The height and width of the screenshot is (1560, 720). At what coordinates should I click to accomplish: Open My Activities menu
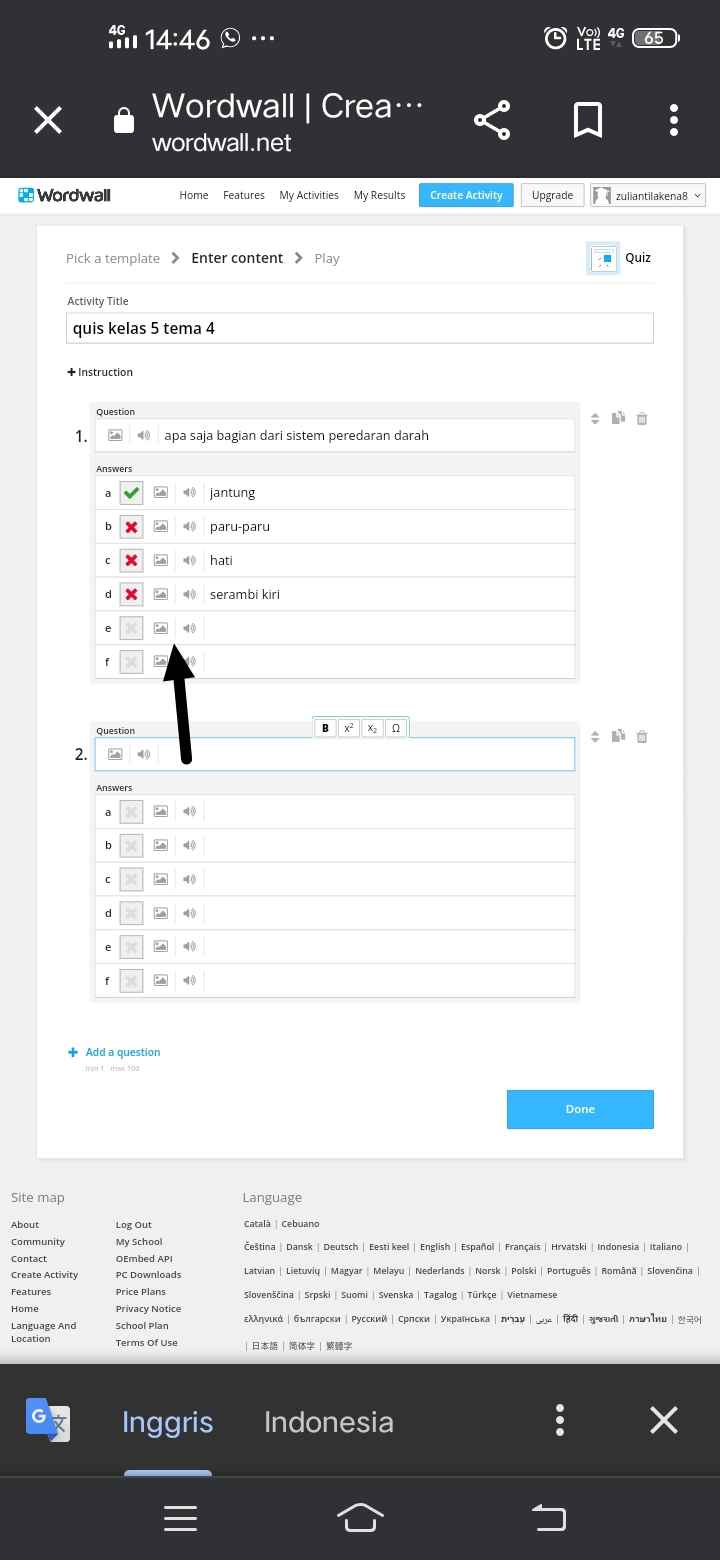click(x=309, y=195)
